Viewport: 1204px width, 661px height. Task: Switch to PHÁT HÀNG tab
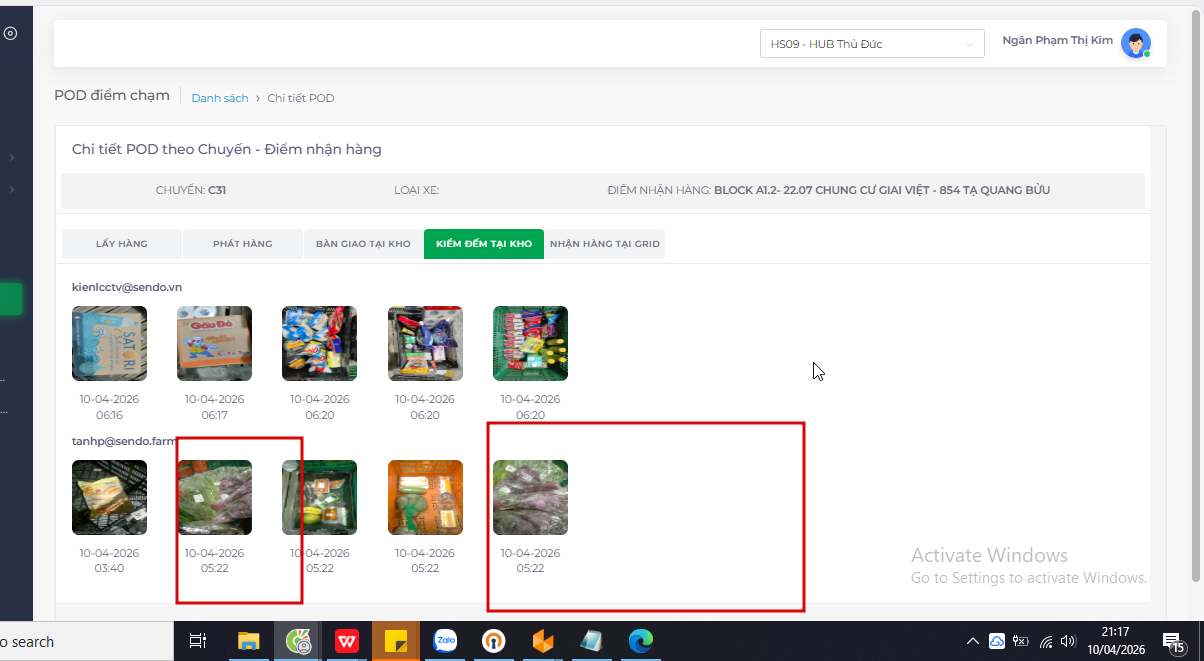pos(242,244)
